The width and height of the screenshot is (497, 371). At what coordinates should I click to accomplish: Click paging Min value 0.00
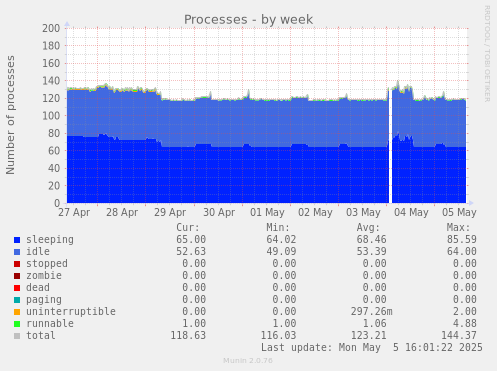coord(284,300)
